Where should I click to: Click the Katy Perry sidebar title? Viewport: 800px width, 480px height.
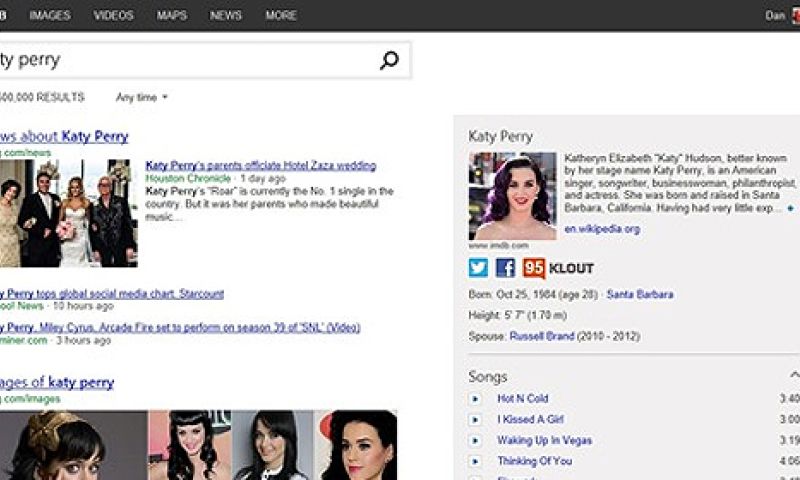coord(501,136)
